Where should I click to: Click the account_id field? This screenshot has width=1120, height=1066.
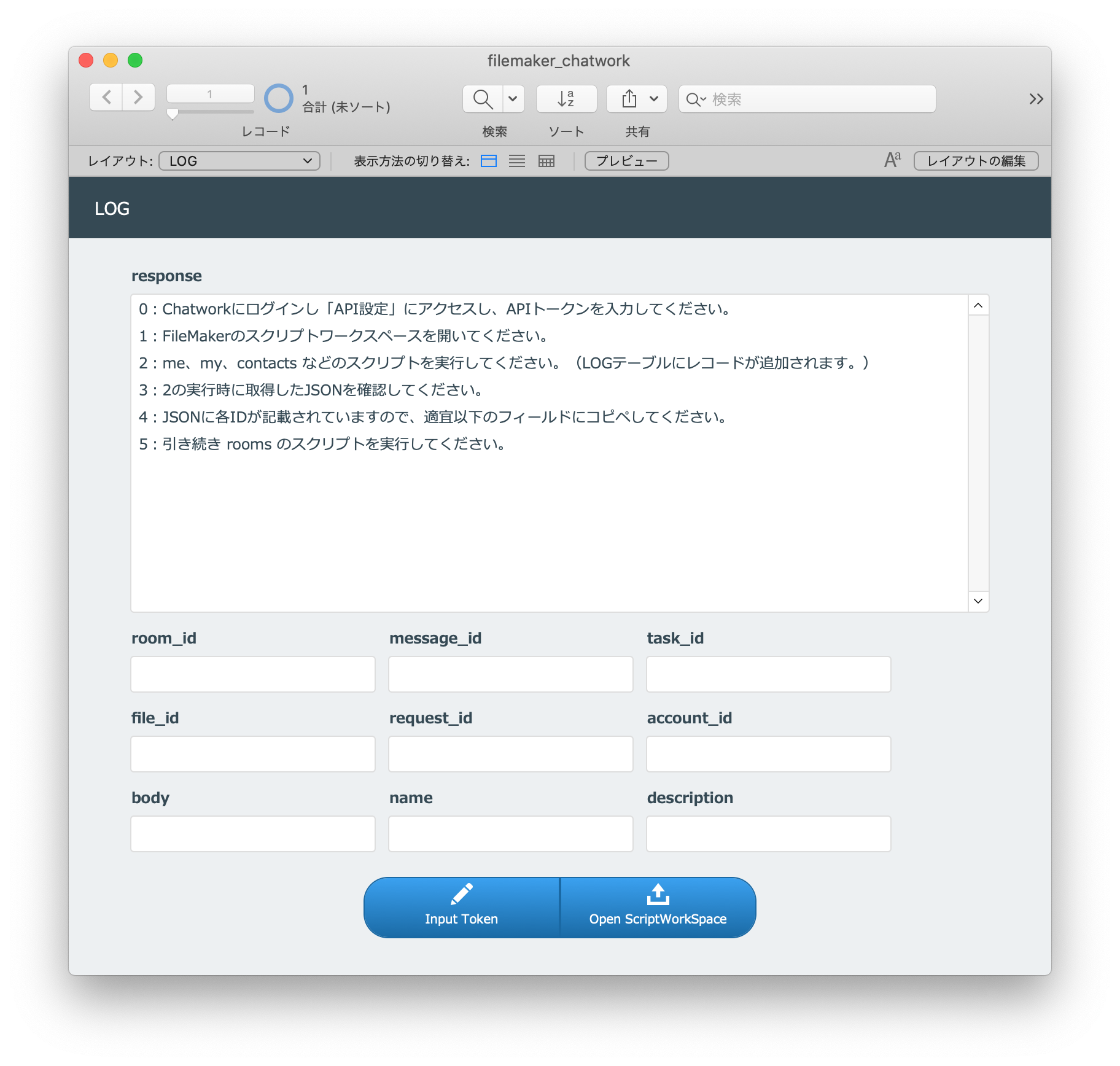point(769,754)
